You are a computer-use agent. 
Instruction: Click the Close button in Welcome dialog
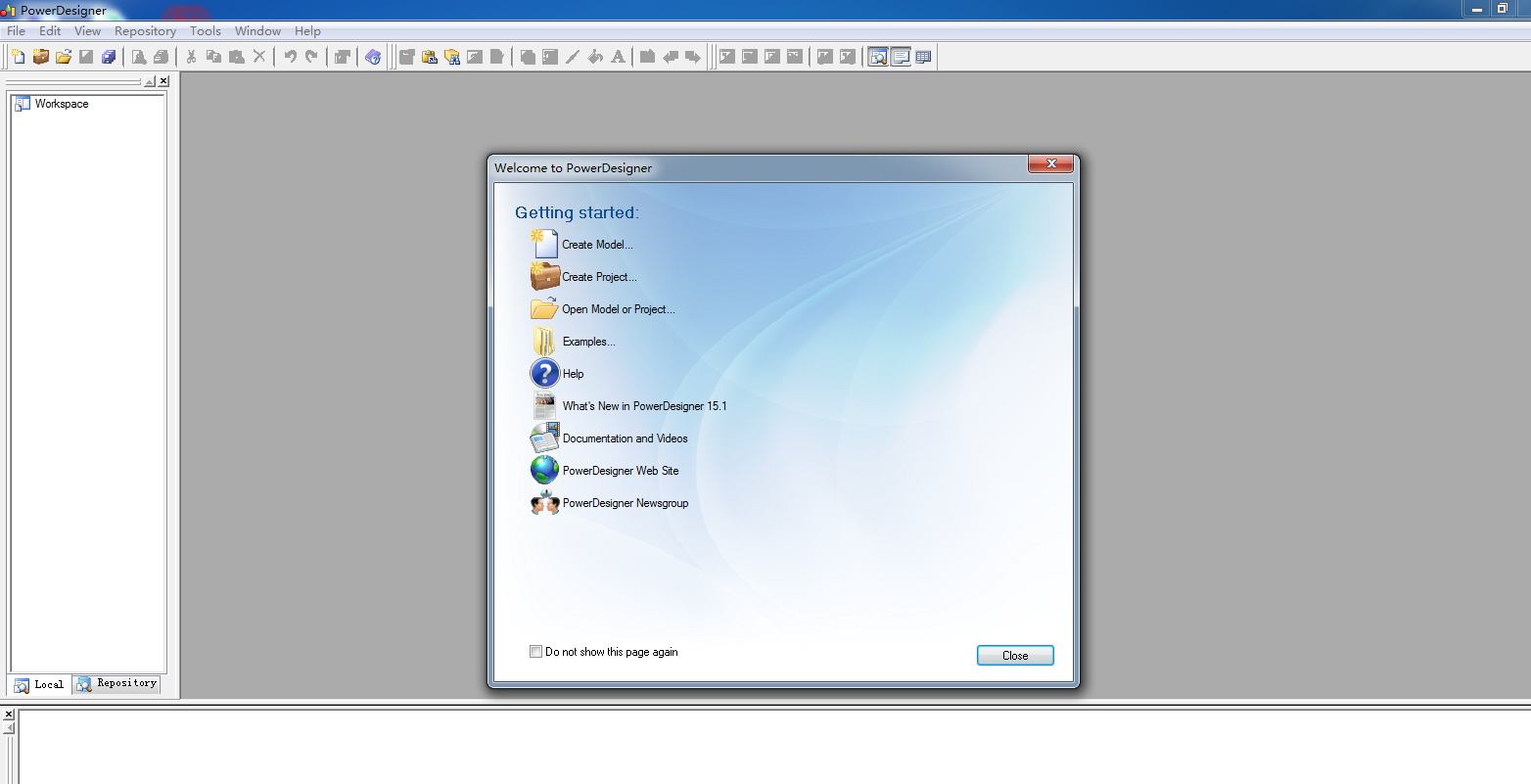click(1015, 656)
